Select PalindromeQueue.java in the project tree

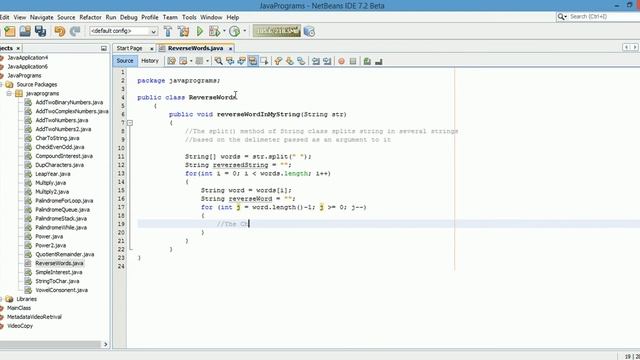coord(62,210)
